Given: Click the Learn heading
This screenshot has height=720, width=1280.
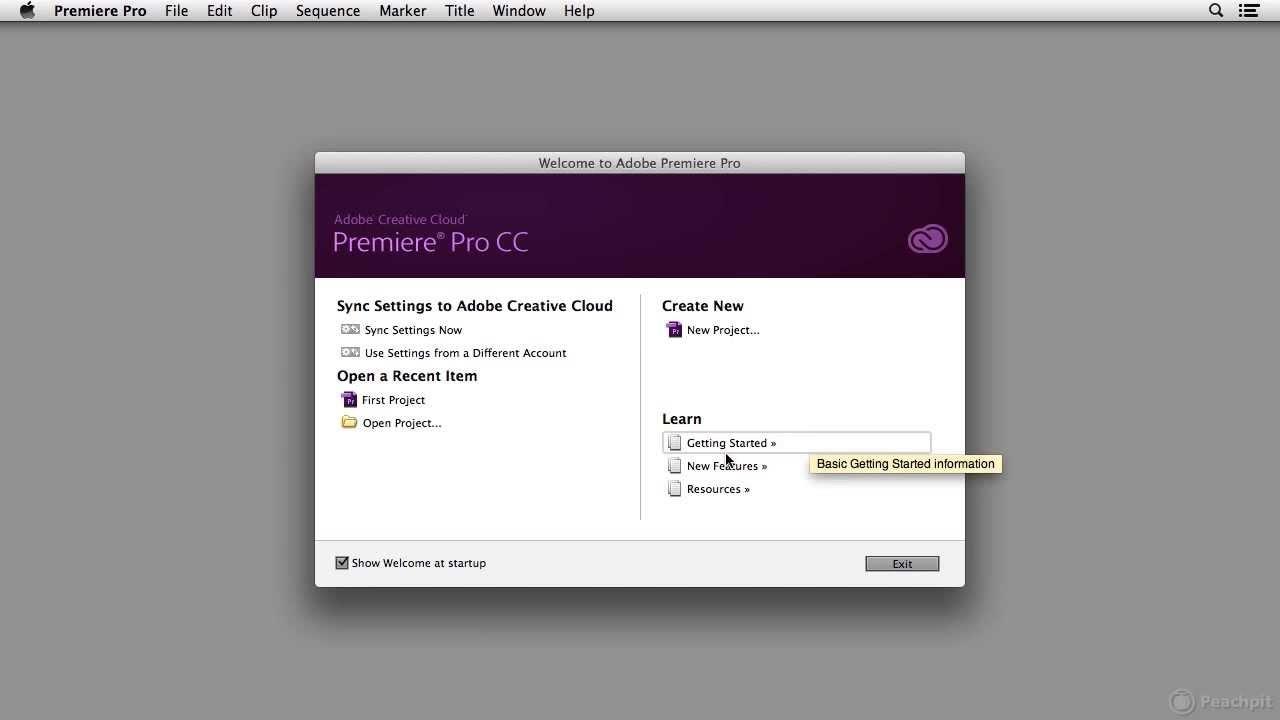Looking at the screenshot, I should point(682,419).
